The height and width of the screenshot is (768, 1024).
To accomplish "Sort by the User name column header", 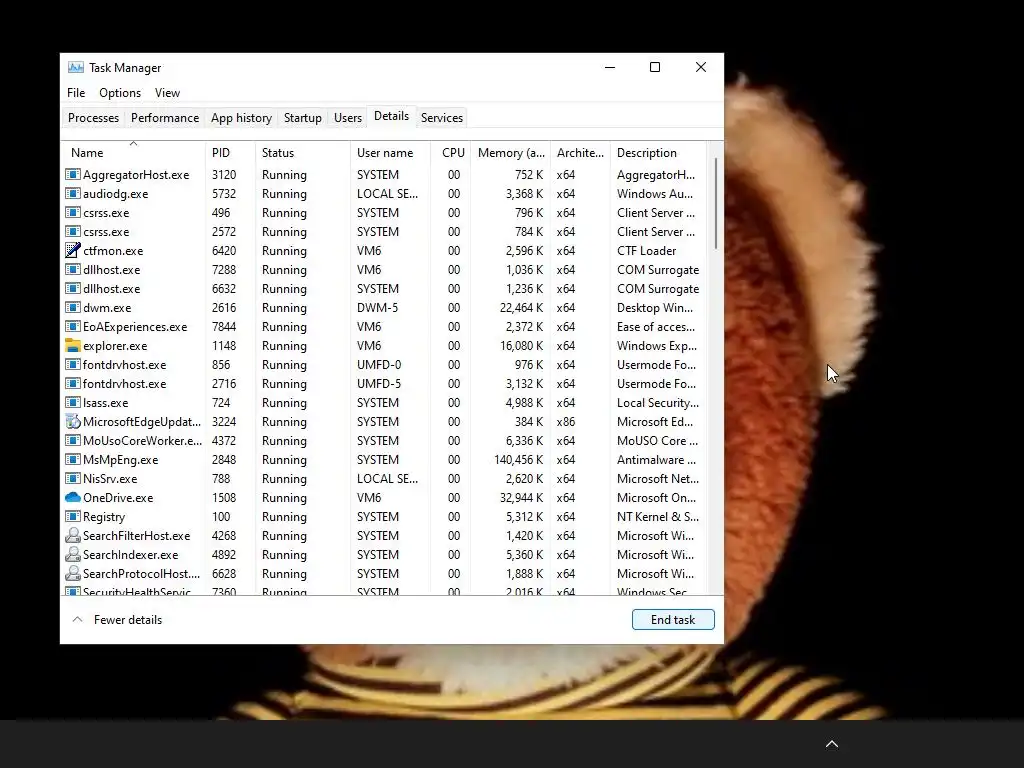I will click(x=390, y=152).
